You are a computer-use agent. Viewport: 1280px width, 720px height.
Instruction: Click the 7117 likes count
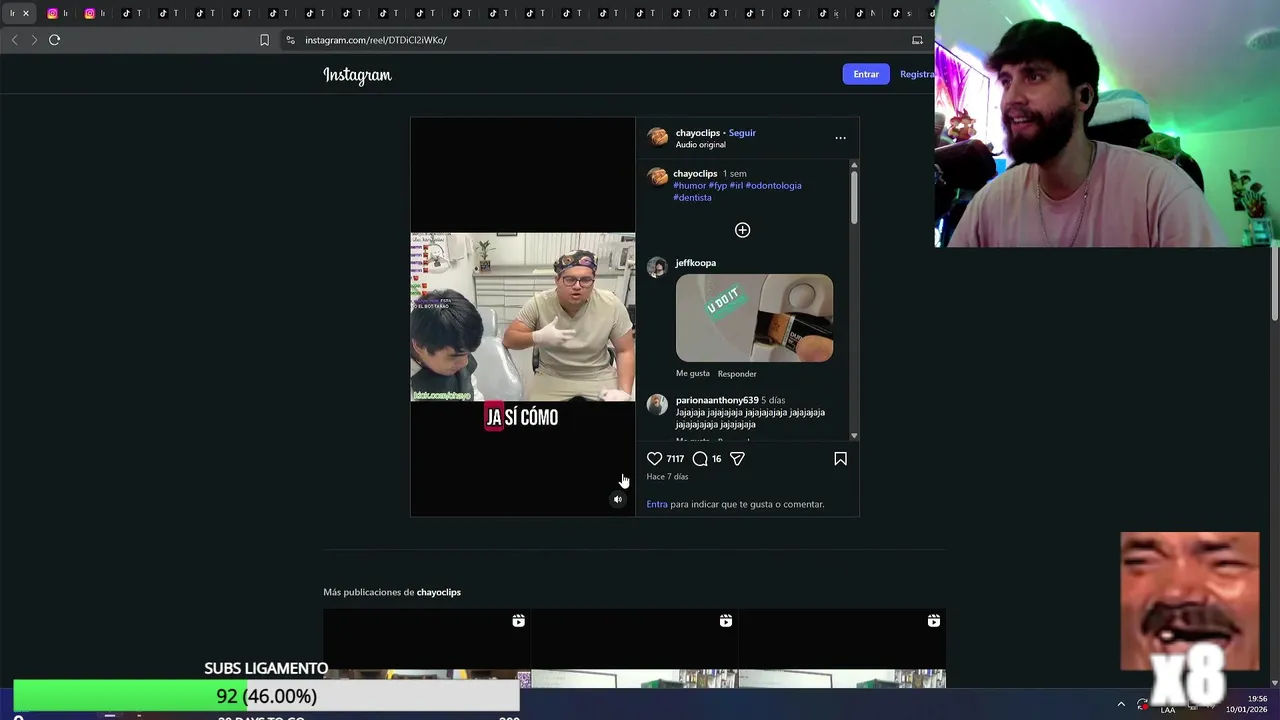tap(675, 459)
